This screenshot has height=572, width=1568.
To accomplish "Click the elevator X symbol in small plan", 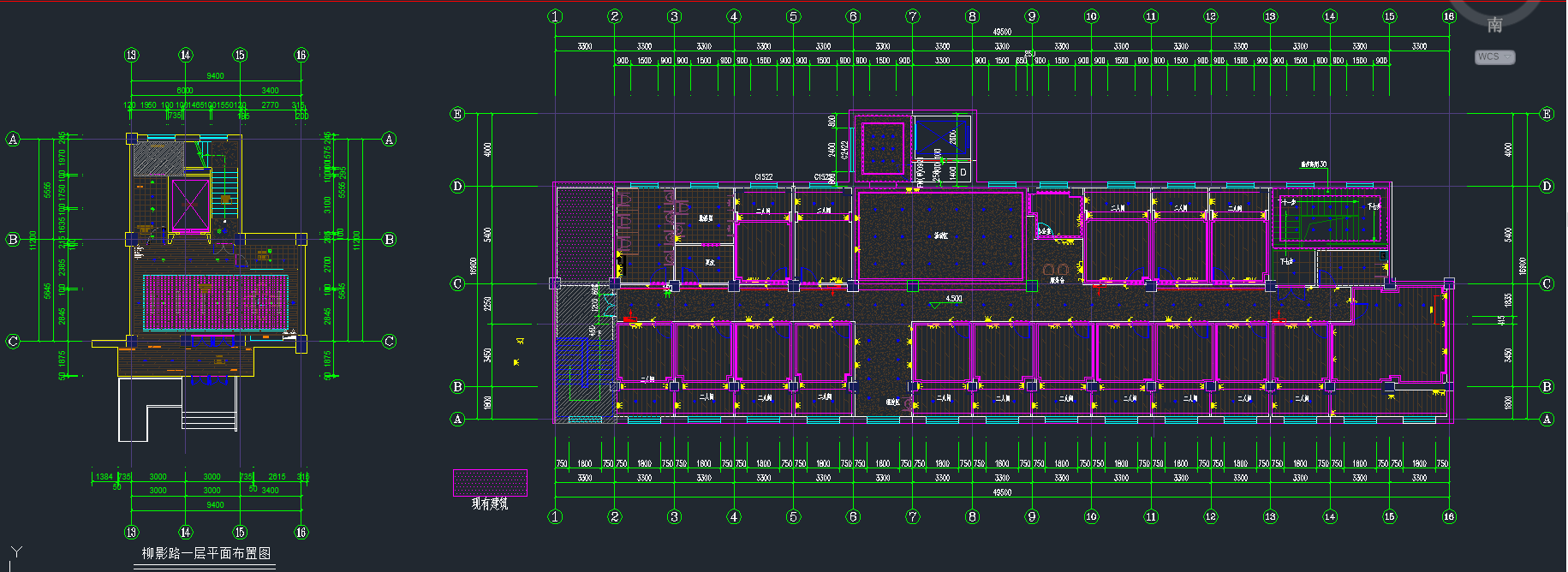I will (x=190, y=205).
